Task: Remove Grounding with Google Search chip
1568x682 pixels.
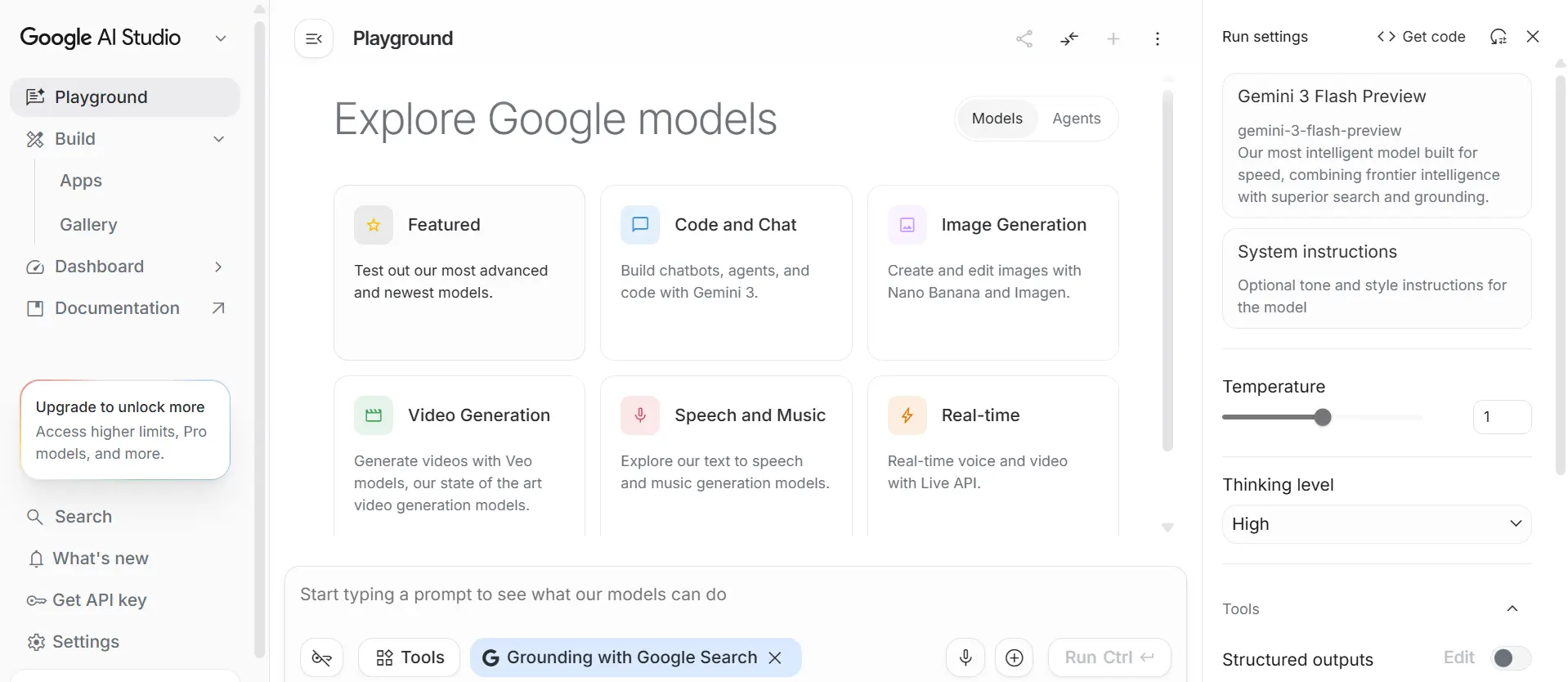Action: click(775, 657)
